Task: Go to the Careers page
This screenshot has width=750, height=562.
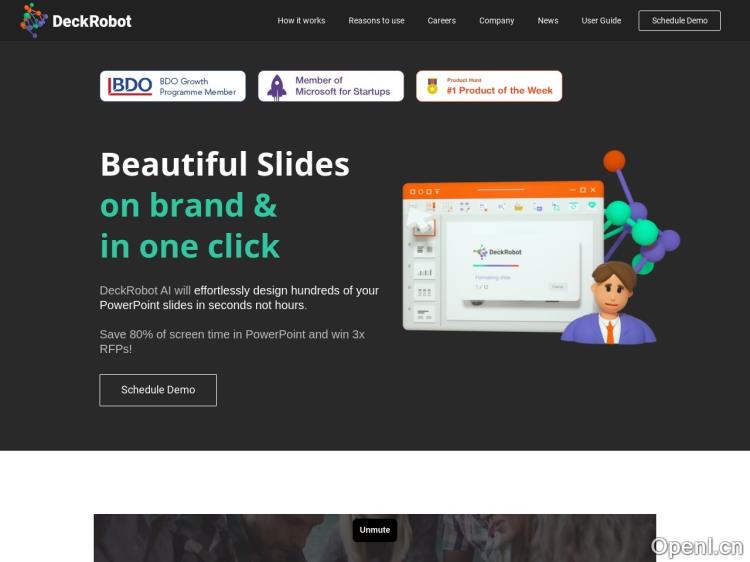Action: (441, 21)
